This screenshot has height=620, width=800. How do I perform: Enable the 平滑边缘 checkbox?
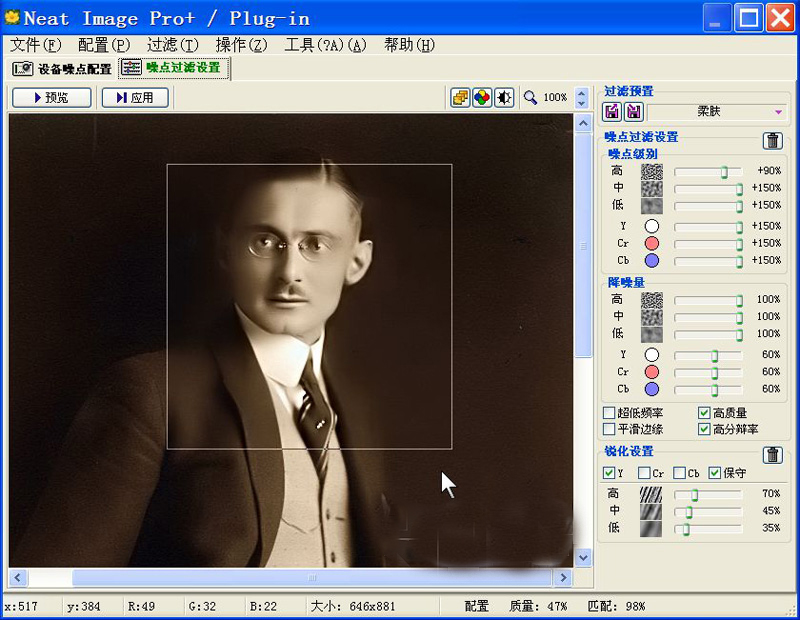pos(609,429)
